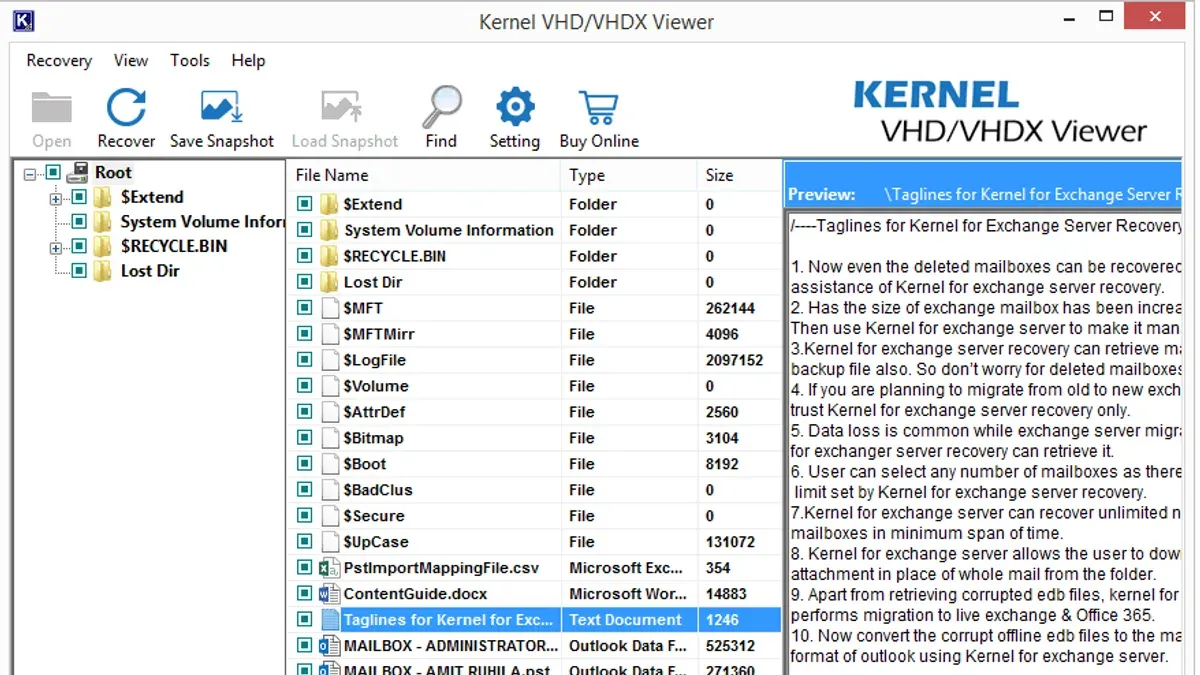
Task: Open the Tools menu
Action: pos(190,61)
